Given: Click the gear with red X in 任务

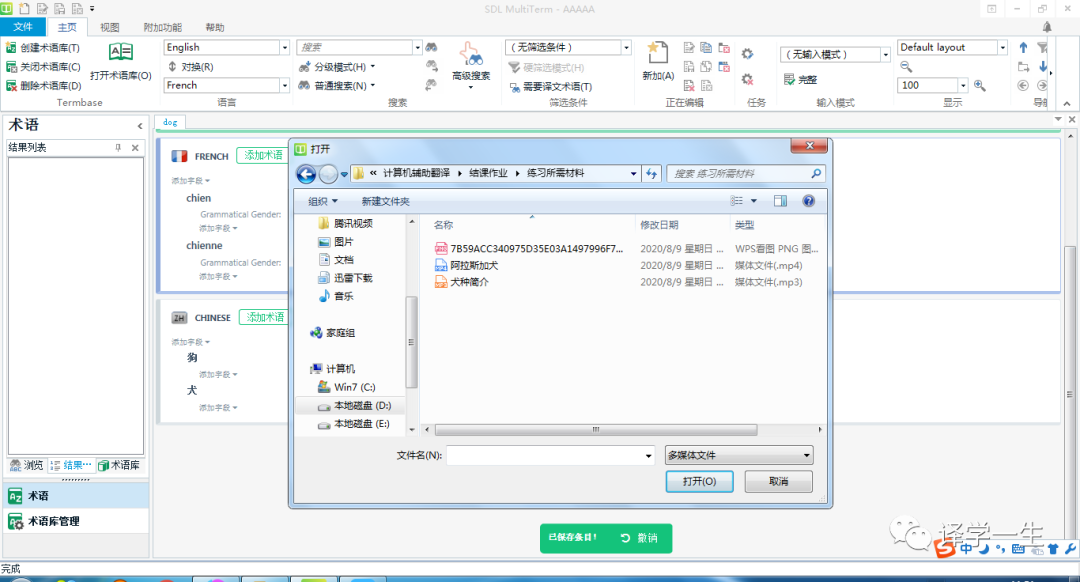Looking at the screenshot, I should [x=747, y=79].
